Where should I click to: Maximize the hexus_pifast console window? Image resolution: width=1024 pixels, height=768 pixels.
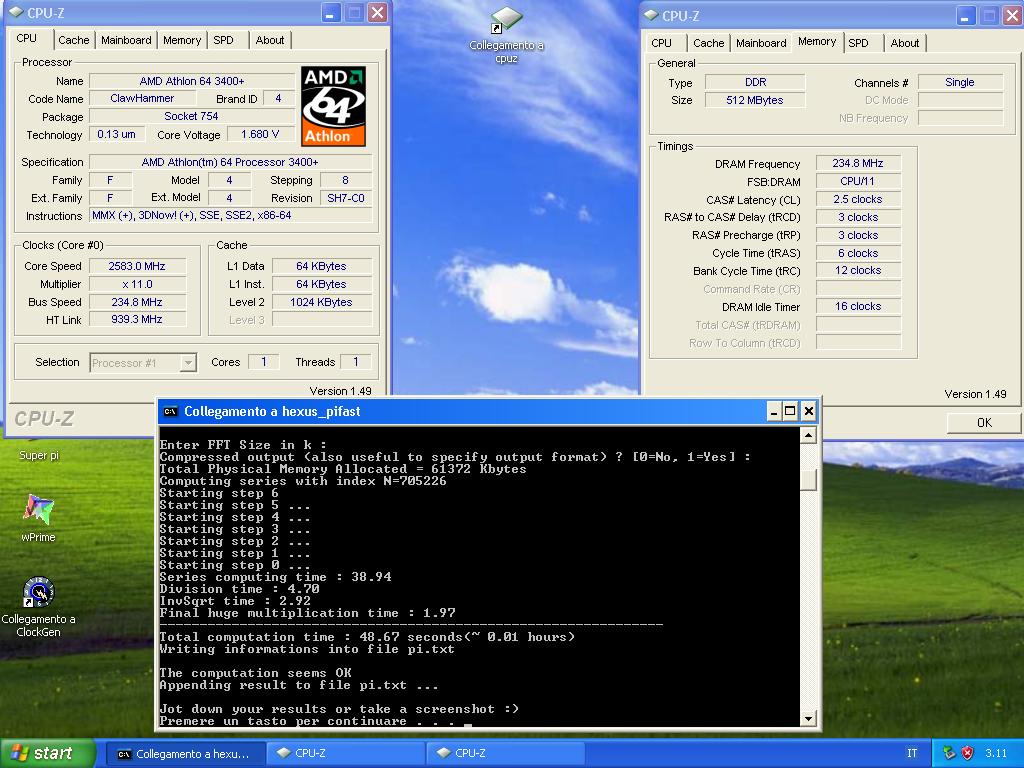pos(790,411)
